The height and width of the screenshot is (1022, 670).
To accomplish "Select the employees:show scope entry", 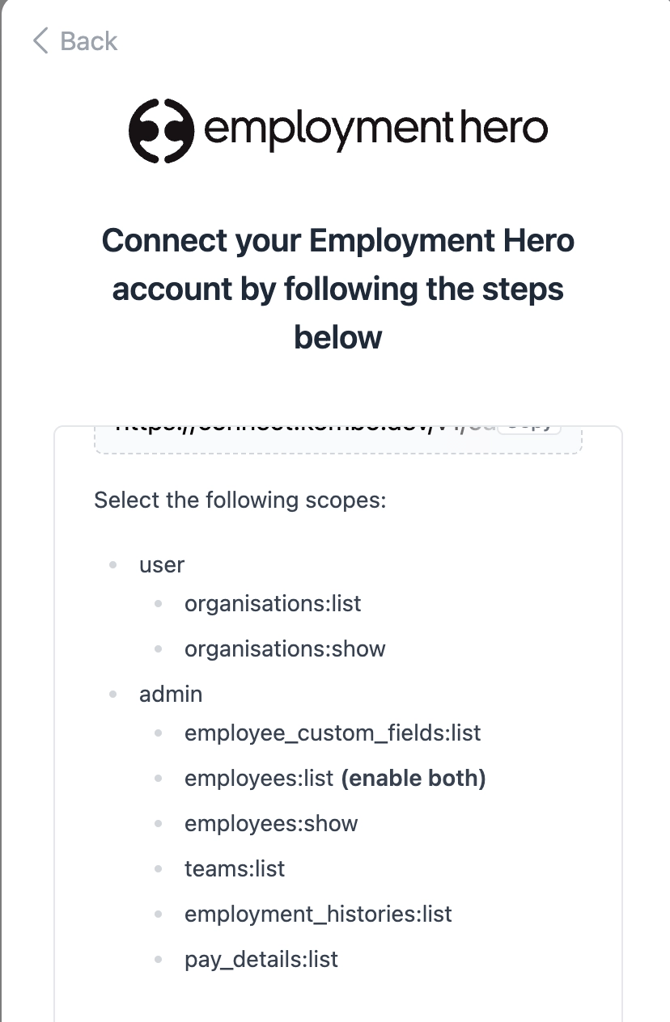I will point(271,824).
